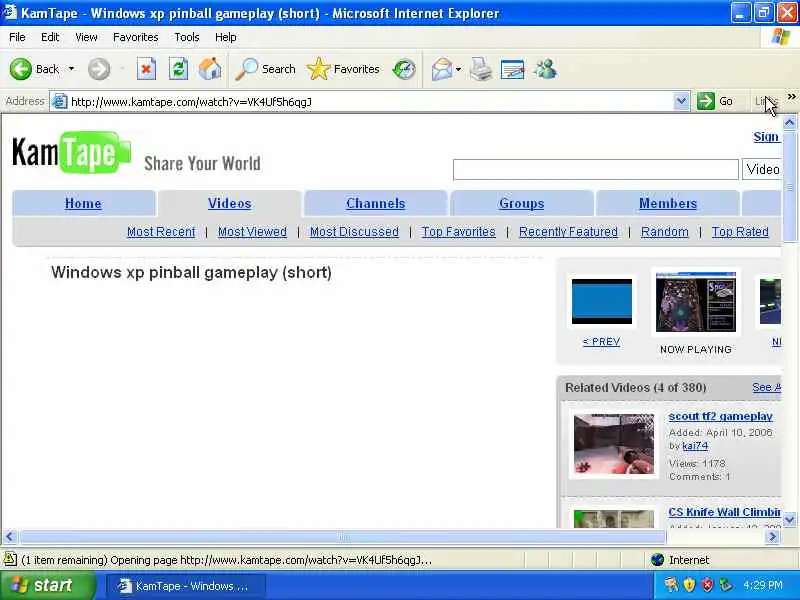Open Messenger people icon in toolbar
The width and height of the screenshot is (800, 600).
pos(545,69)
